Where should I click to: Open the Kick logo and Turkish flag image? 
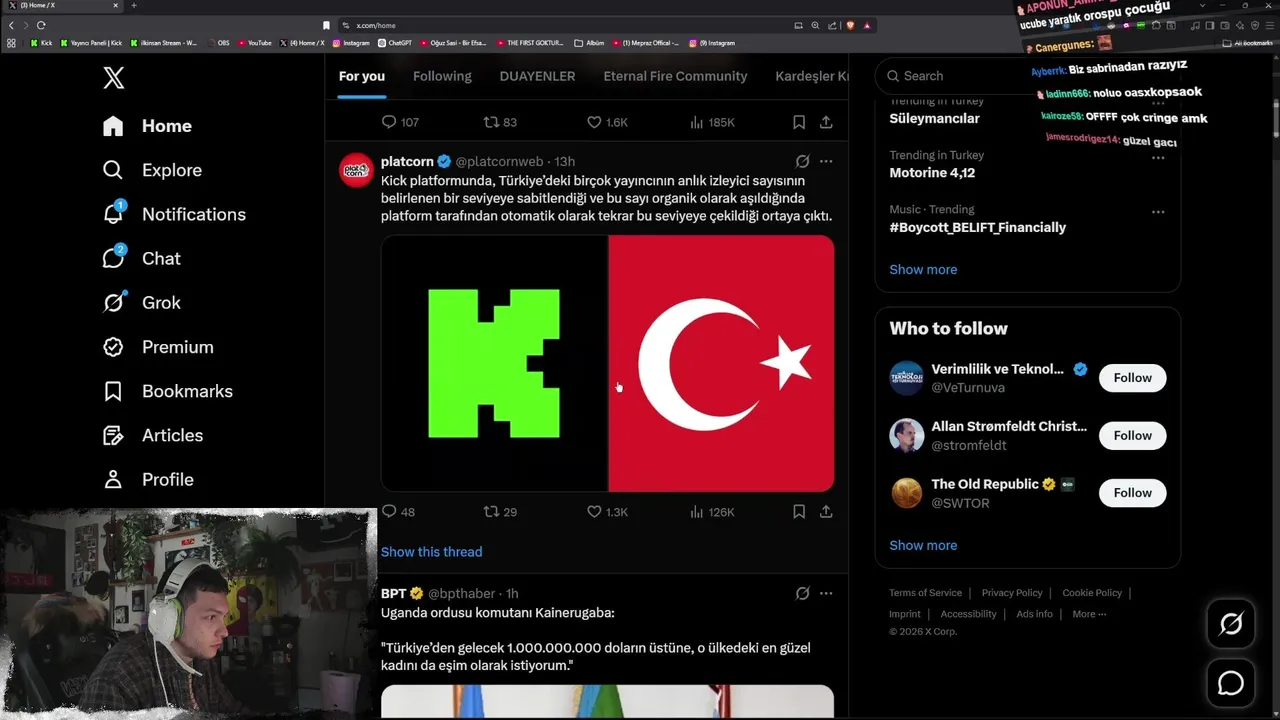[607, 363]
